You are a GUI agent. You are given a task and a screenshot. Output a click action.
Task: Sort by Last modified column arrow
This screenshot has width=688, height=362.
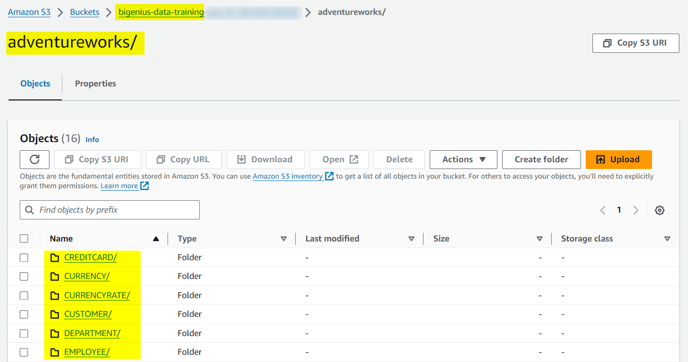[x=411, y=239]
